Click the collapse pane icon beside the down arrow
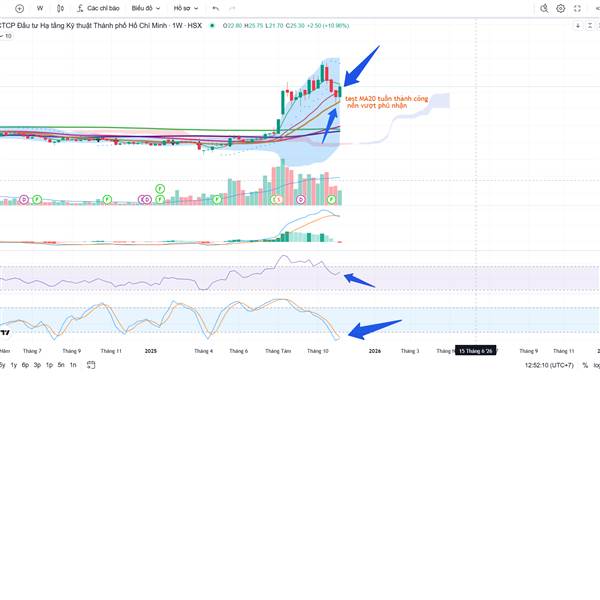 click(590, 26)
